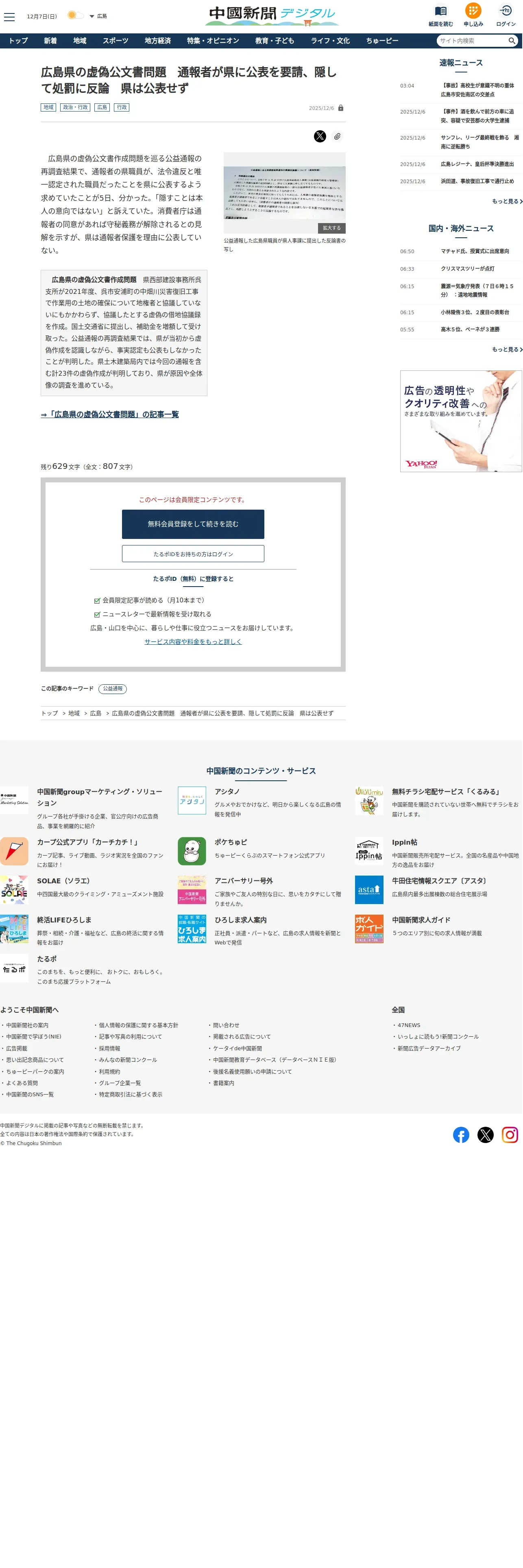Expand the 広島 region dropdown
Screen dimensions: 523x1568
pyautogui.click(x=98, y=16)
